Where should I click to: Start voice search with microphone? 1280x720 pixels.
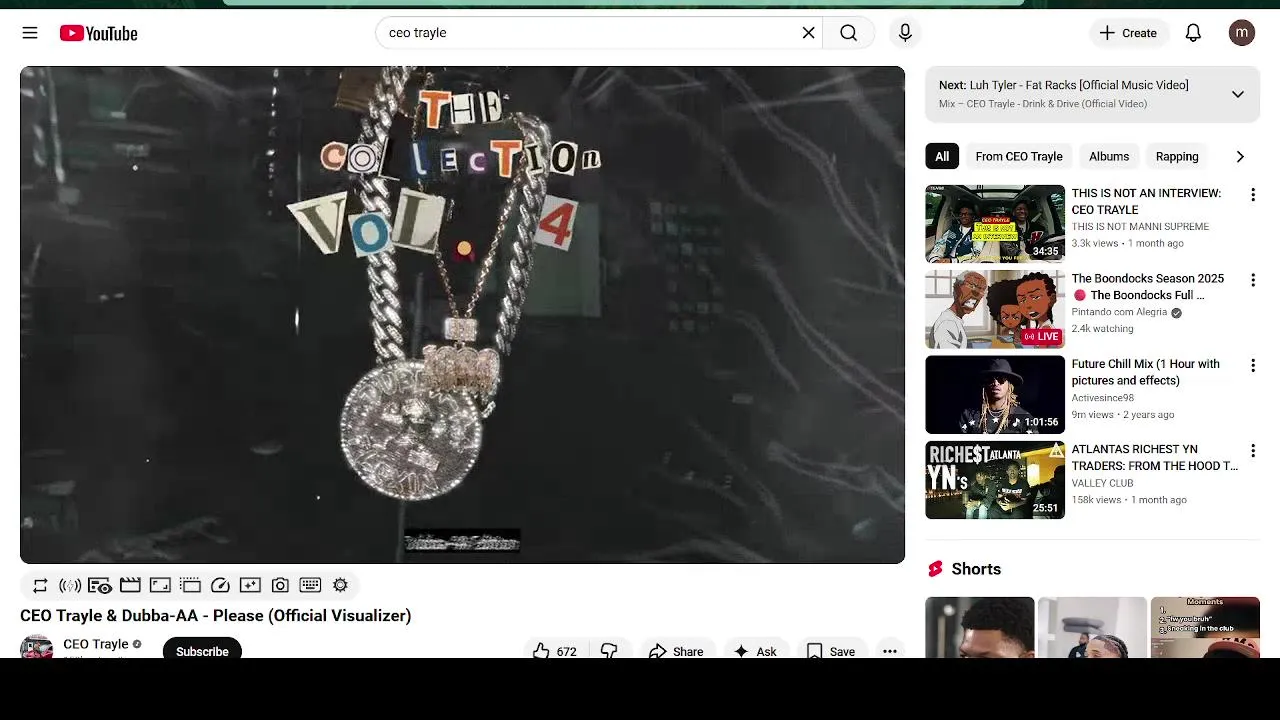coord(905,33)
